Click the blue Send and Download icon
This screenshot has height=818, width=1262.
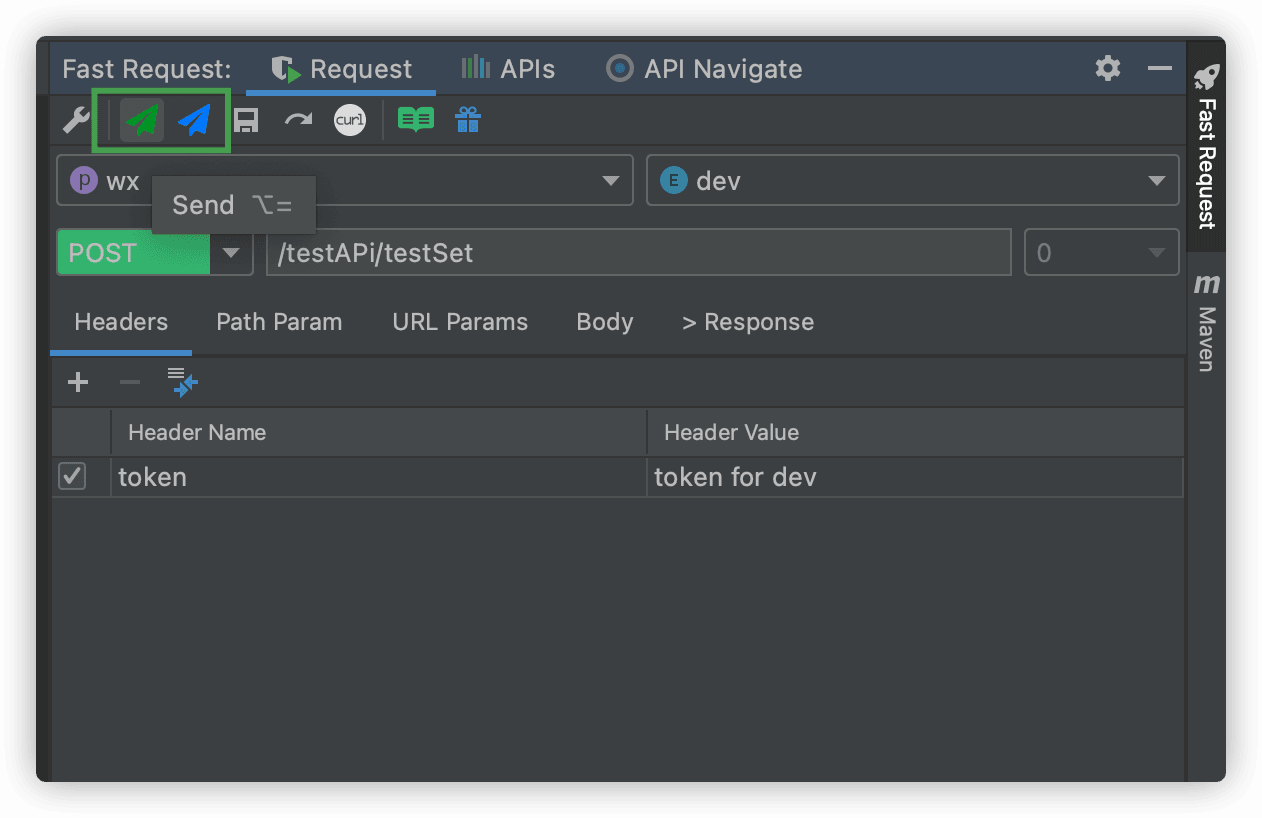point(195,121)
